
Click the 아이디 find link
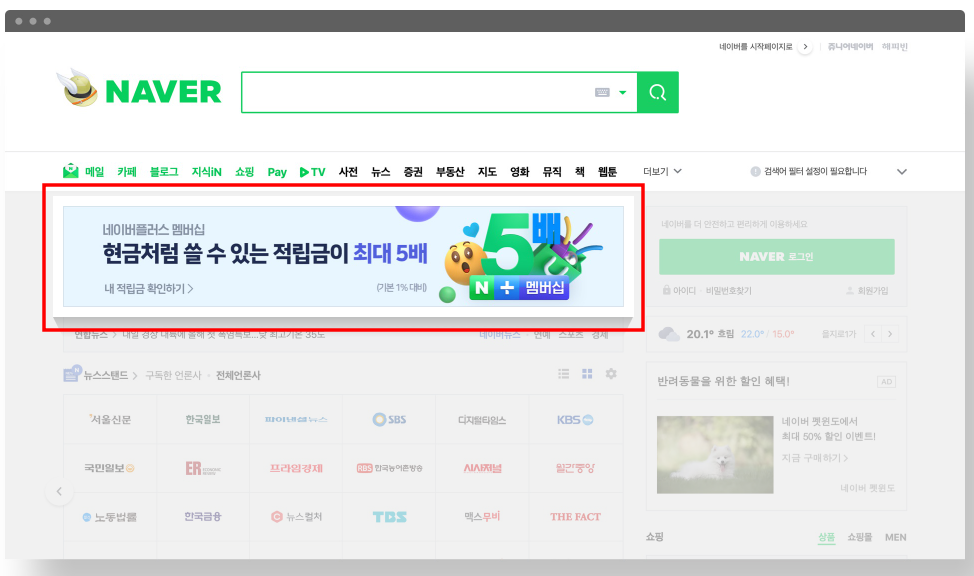pos(684,290)
